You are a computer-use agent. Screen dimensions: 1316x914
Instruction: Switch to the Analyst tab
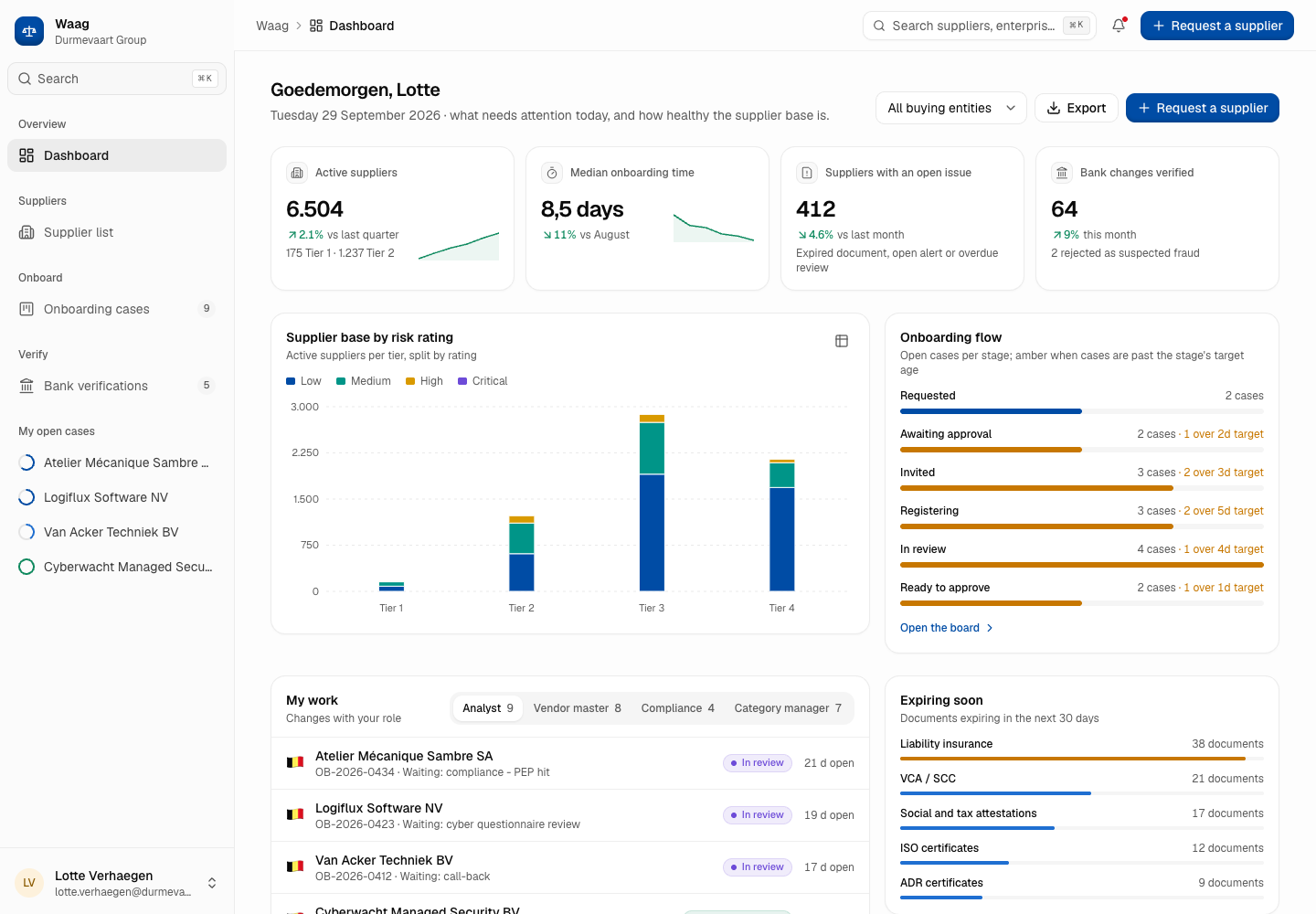coord(488,708)
